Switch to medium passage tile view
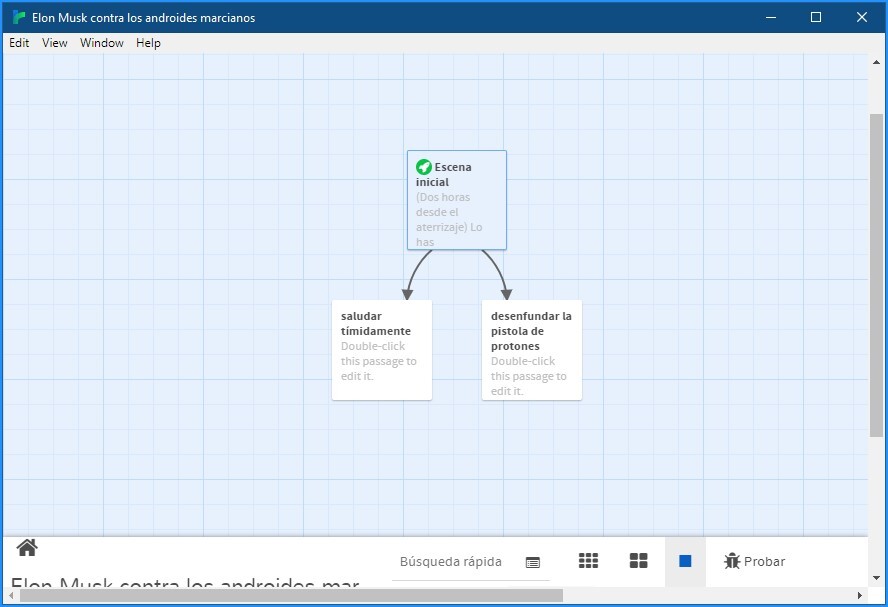The width and height of the screenshot is (888, 607). click(638, 561)
